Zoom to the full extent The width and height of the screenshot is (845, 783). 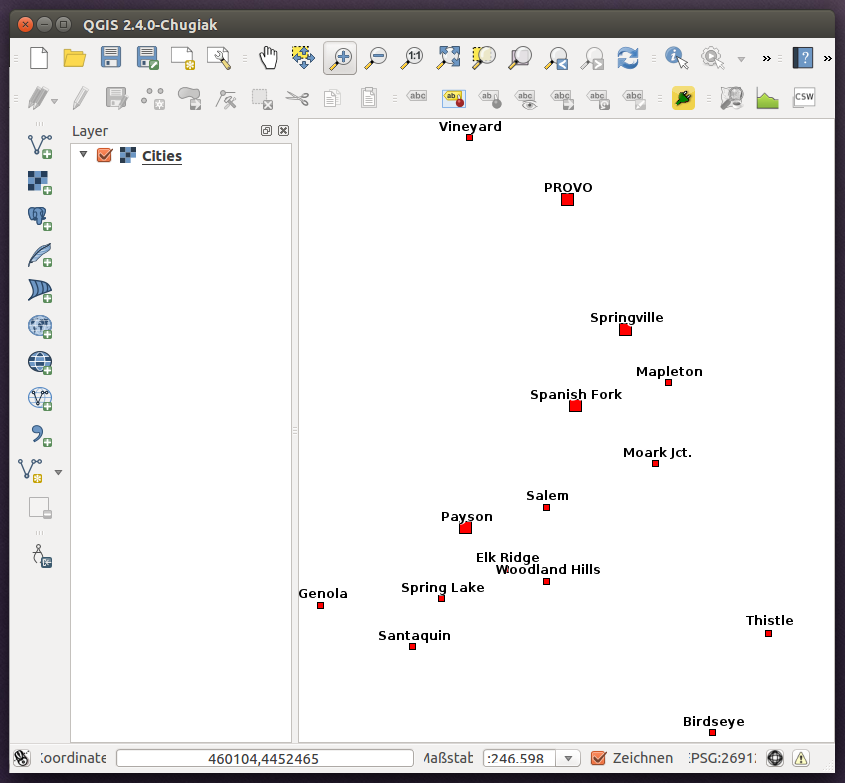click(447, 58)
